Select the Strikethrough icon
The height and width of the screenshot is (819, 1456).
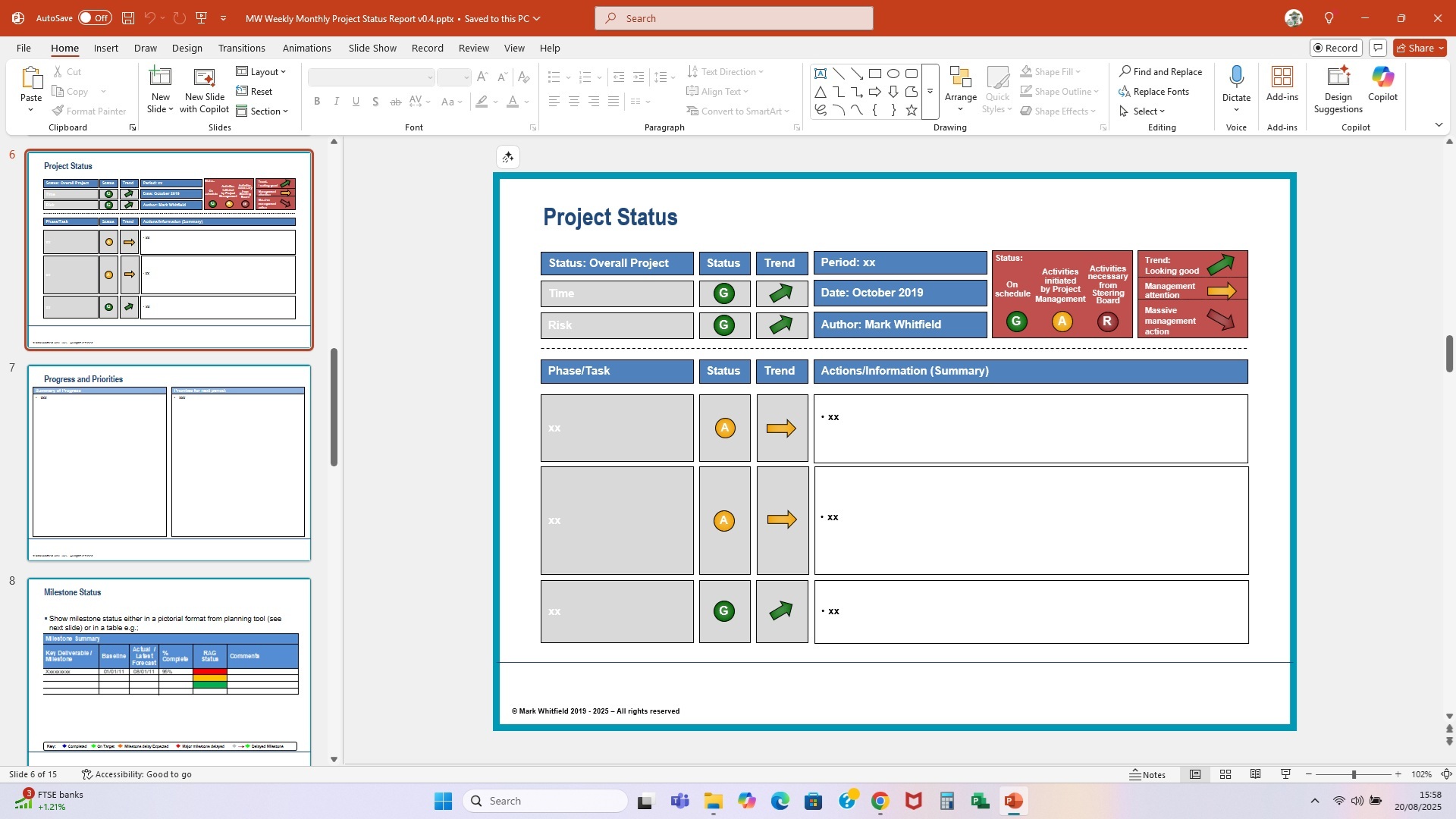tap(395, 101)
